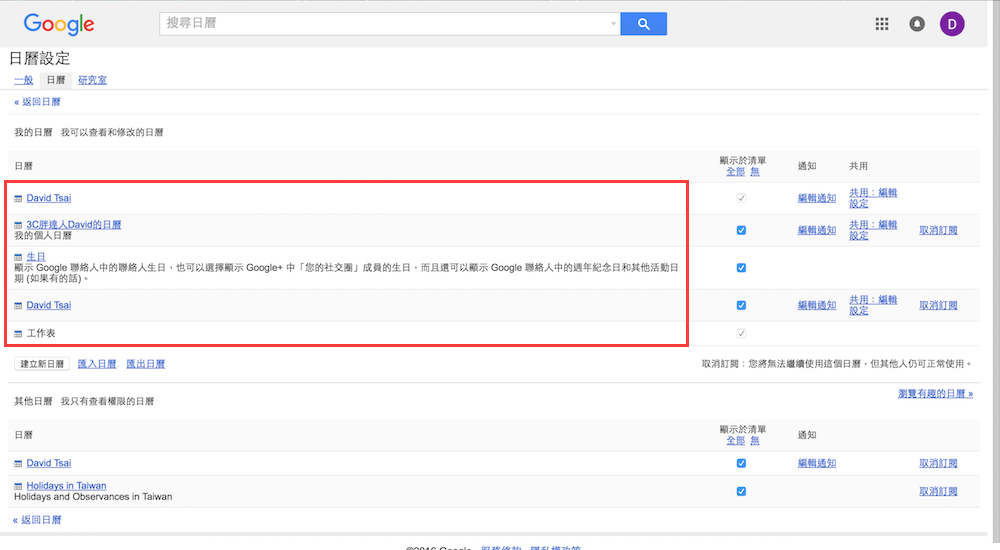The image size is (1000, 550).
Task: Click into the 搜尋日曆 search field
Action: [x=385, y=24]
